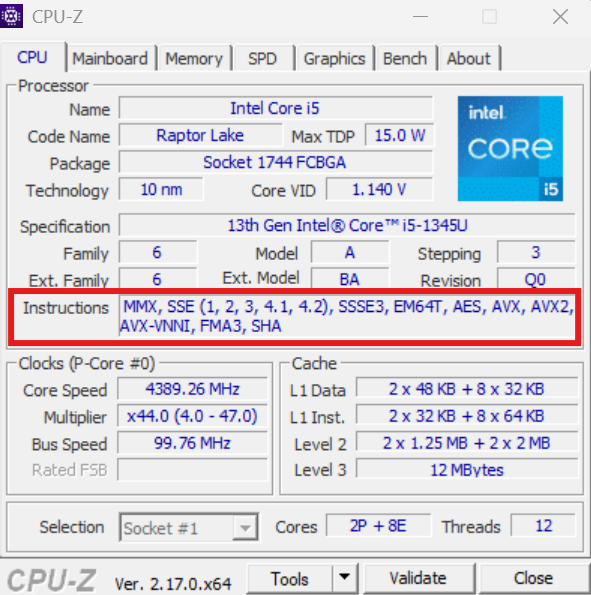Open the Bench tab
This screenshot has width=591, height=595.
pos(405,59)
